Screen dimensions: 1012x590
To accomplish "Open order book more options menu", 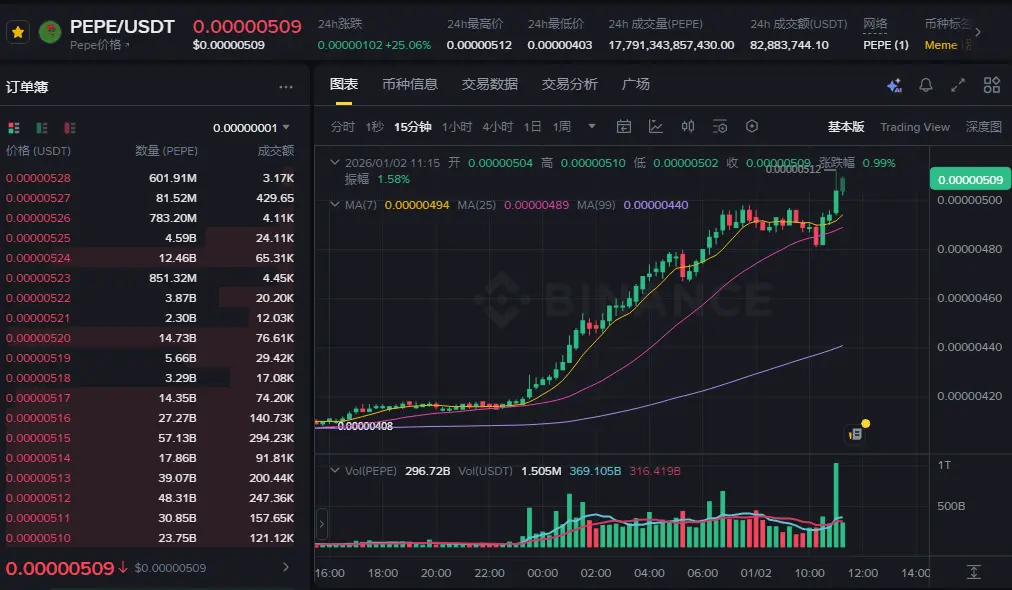I will (286, 86).
